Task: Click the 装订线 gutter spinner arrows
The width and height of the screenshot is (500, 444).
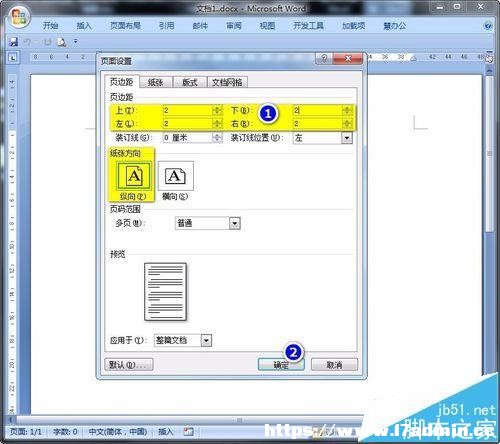Action: click(217, 138)
